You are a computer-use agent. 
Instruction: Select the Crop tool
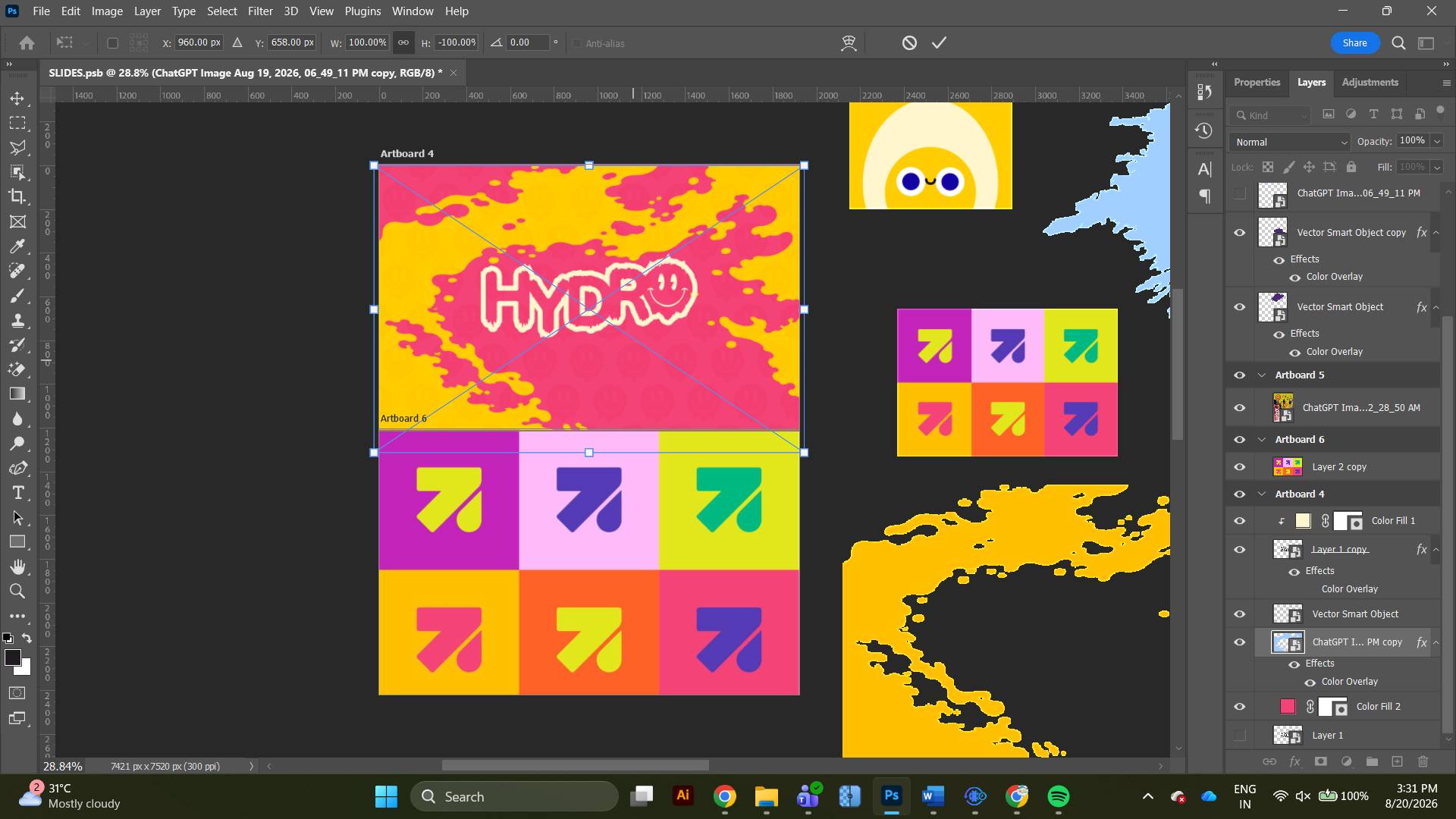tap(17, 196)
